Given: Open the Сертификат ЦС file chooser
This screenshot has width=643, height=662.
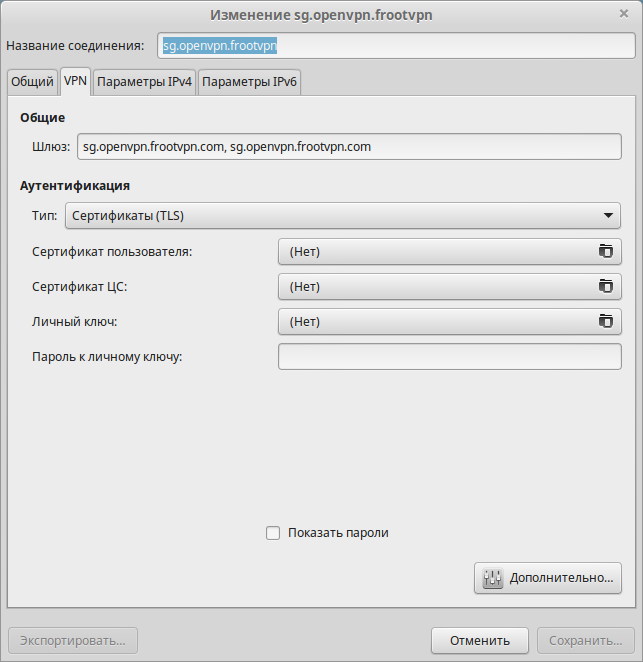Looking at the screenshot, I should [x=440, y=286].
